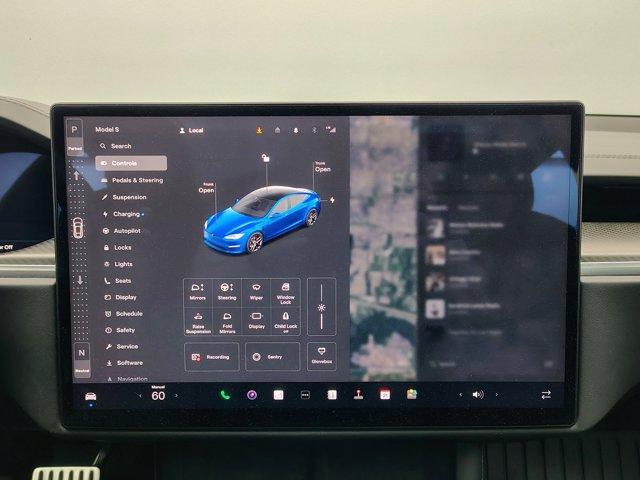Tap the HomeLink garage icon

click(278, 130)
